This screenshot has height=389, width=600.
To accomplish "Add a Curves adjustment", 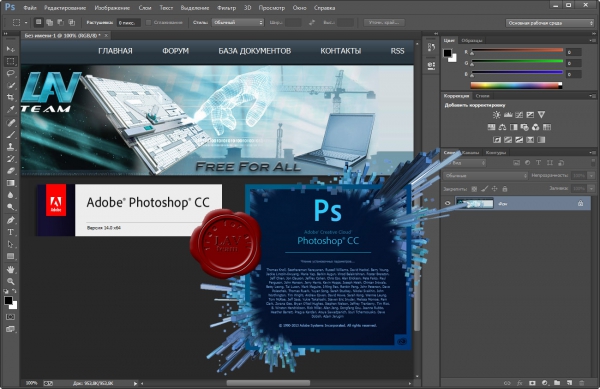I will point(519,115).
